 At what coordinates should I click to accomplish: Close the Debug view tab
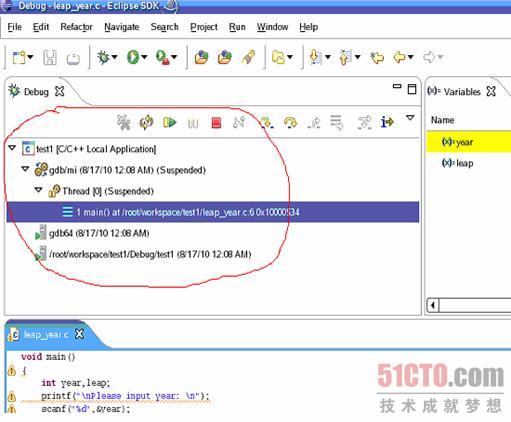tap(60, 91)
